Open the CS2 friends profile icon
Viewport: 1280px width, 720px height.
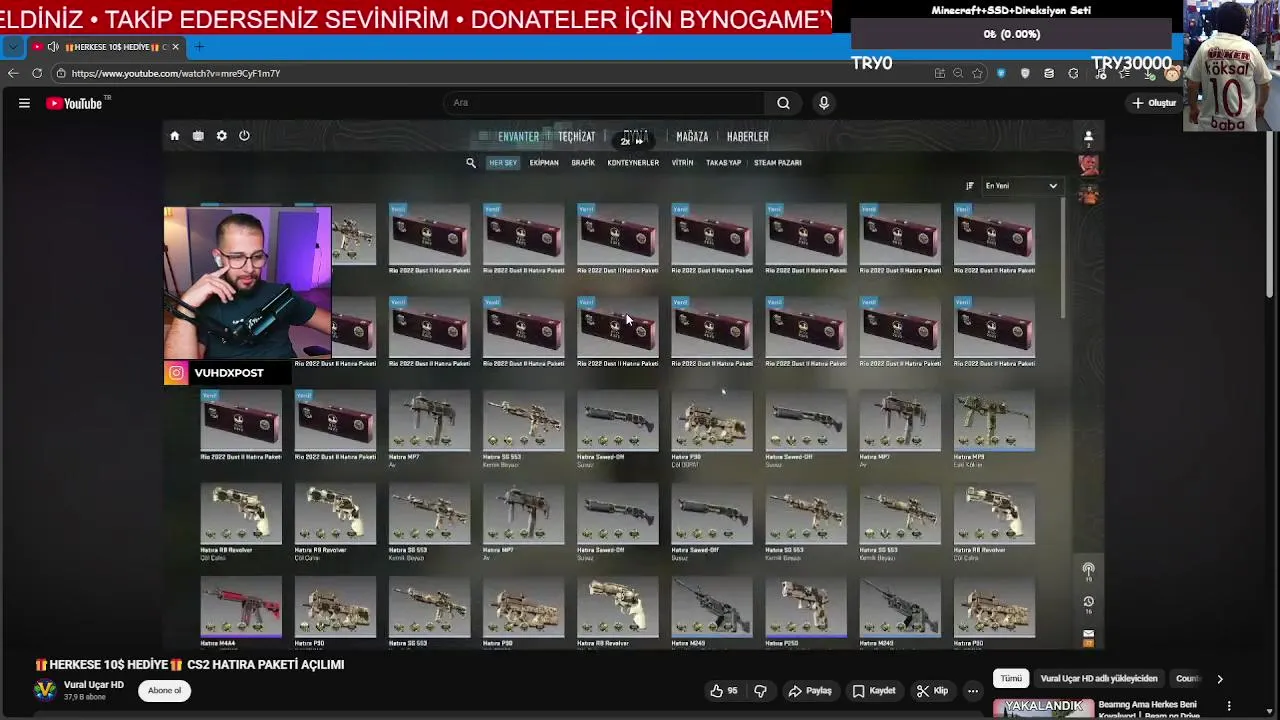(x=1089, y=136)
